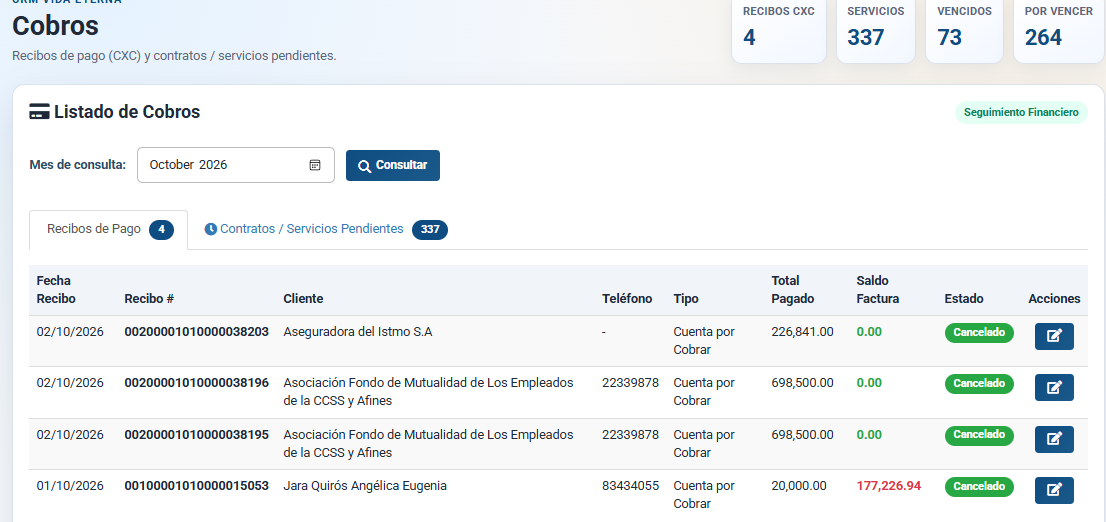Switch to Contratos / Servicios Pendientes tab
This screenshot has height=522, width=1106.
tap(325, 229)
